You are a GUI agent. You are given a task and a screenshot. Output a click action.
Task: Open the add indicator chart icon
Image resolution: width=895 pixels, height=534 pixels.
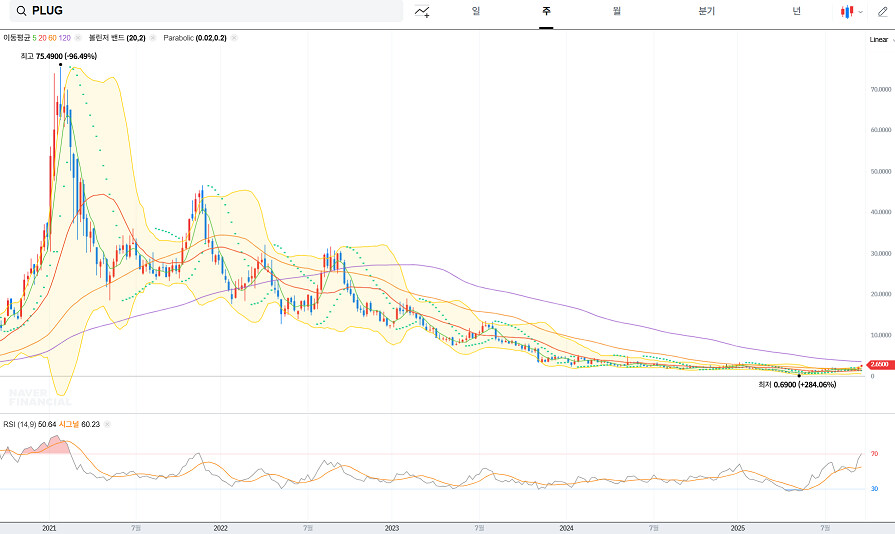point(422,11)
